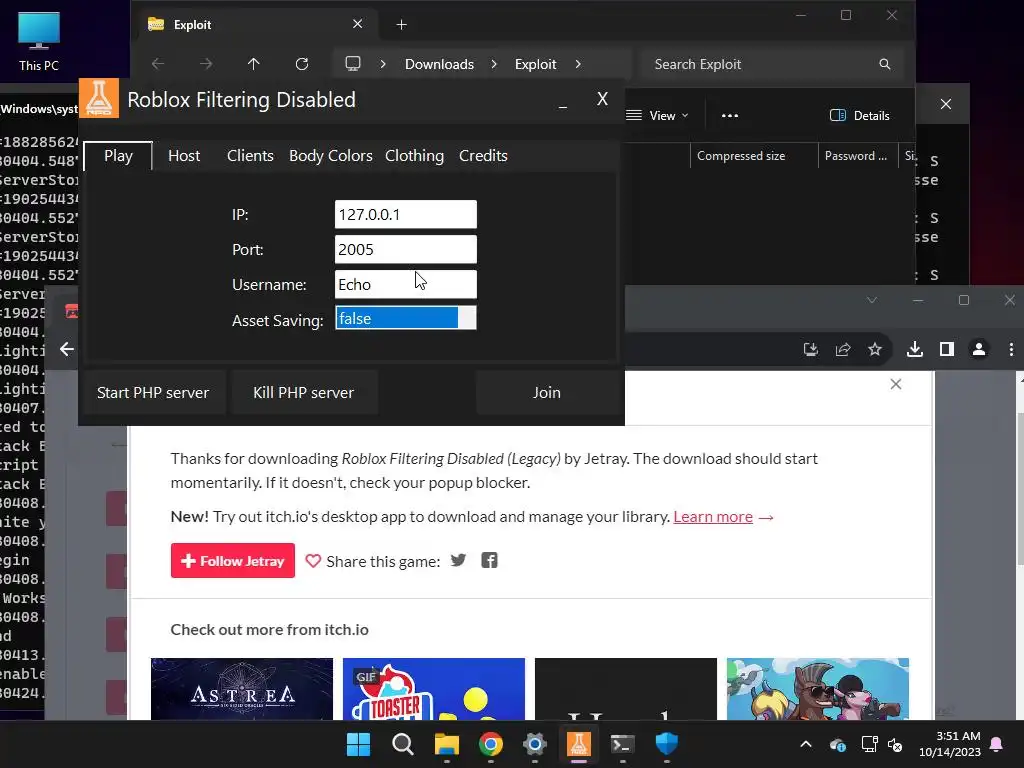Open Windows Security shield in taskbar
Image resolution: width=1024 pixels, height=768 pixels.
tap(667, 744)
